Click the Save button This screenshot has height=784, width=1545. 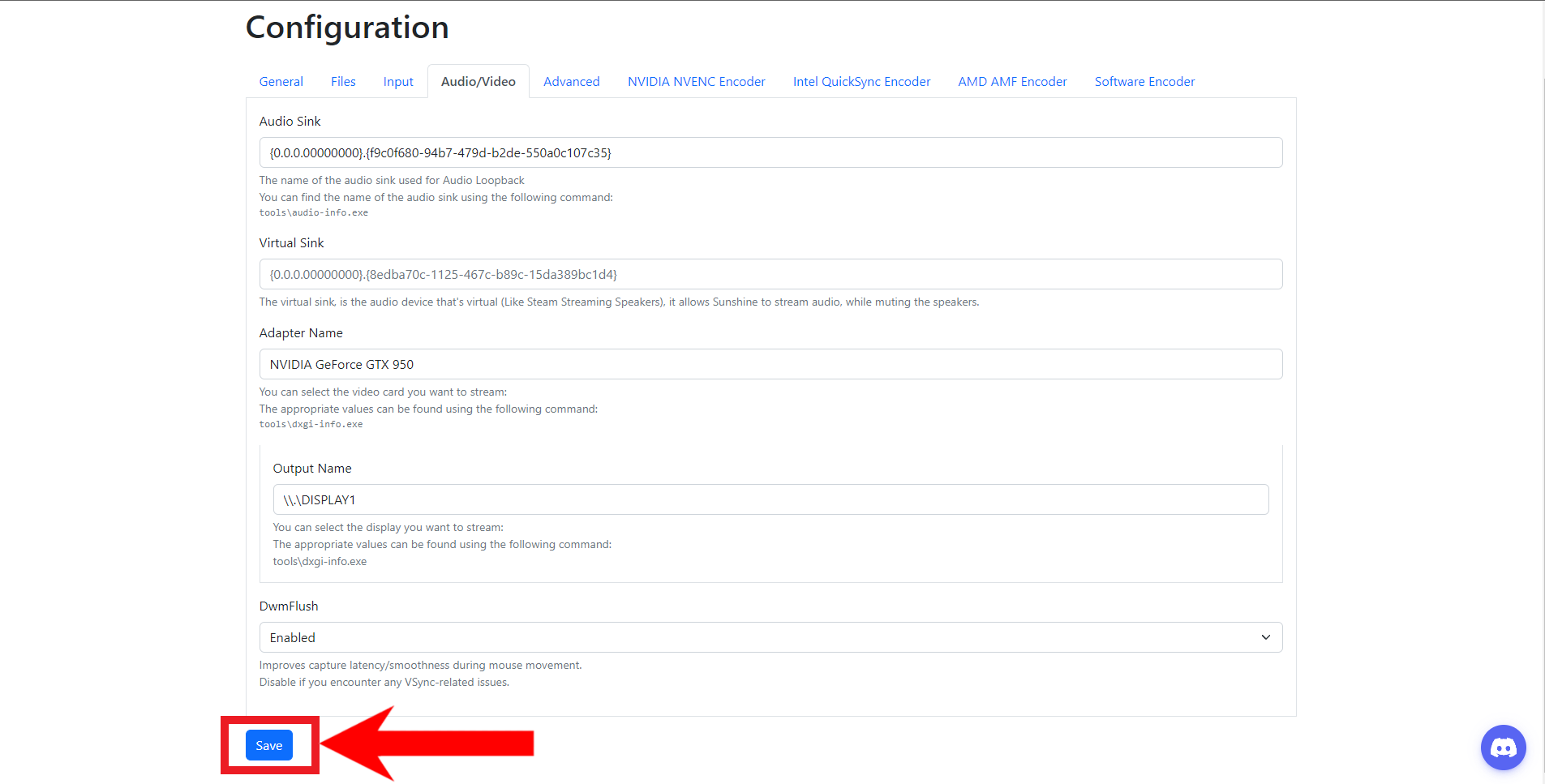click(x=269, y=745)
